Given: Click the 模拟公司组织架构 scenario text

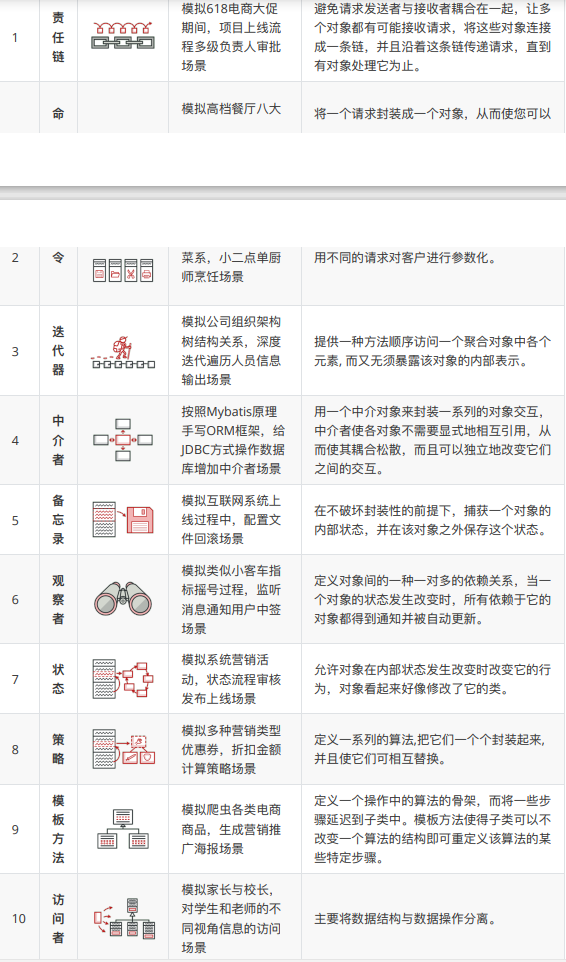Looking at the screenshot, I should coord(232,351).
